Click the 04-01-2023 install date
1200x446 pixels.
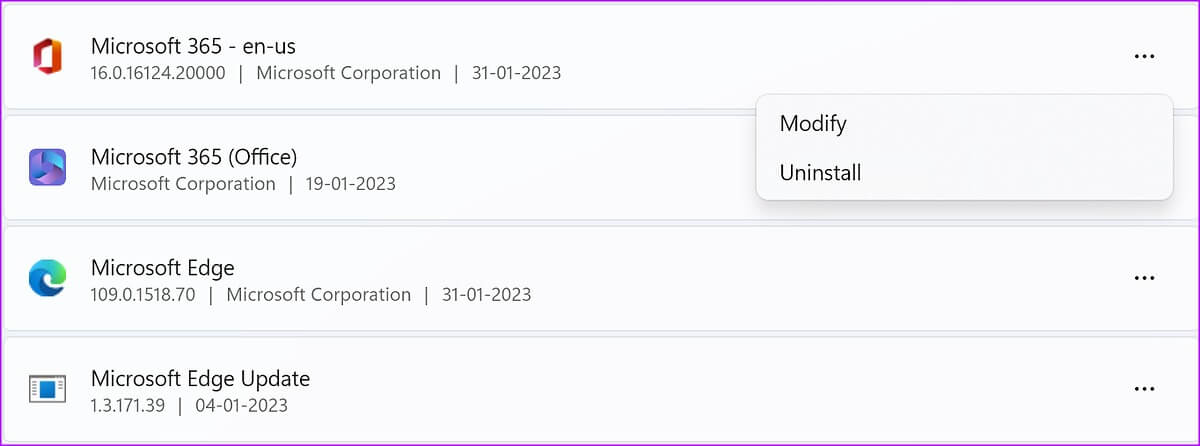(x=243, y=406)
